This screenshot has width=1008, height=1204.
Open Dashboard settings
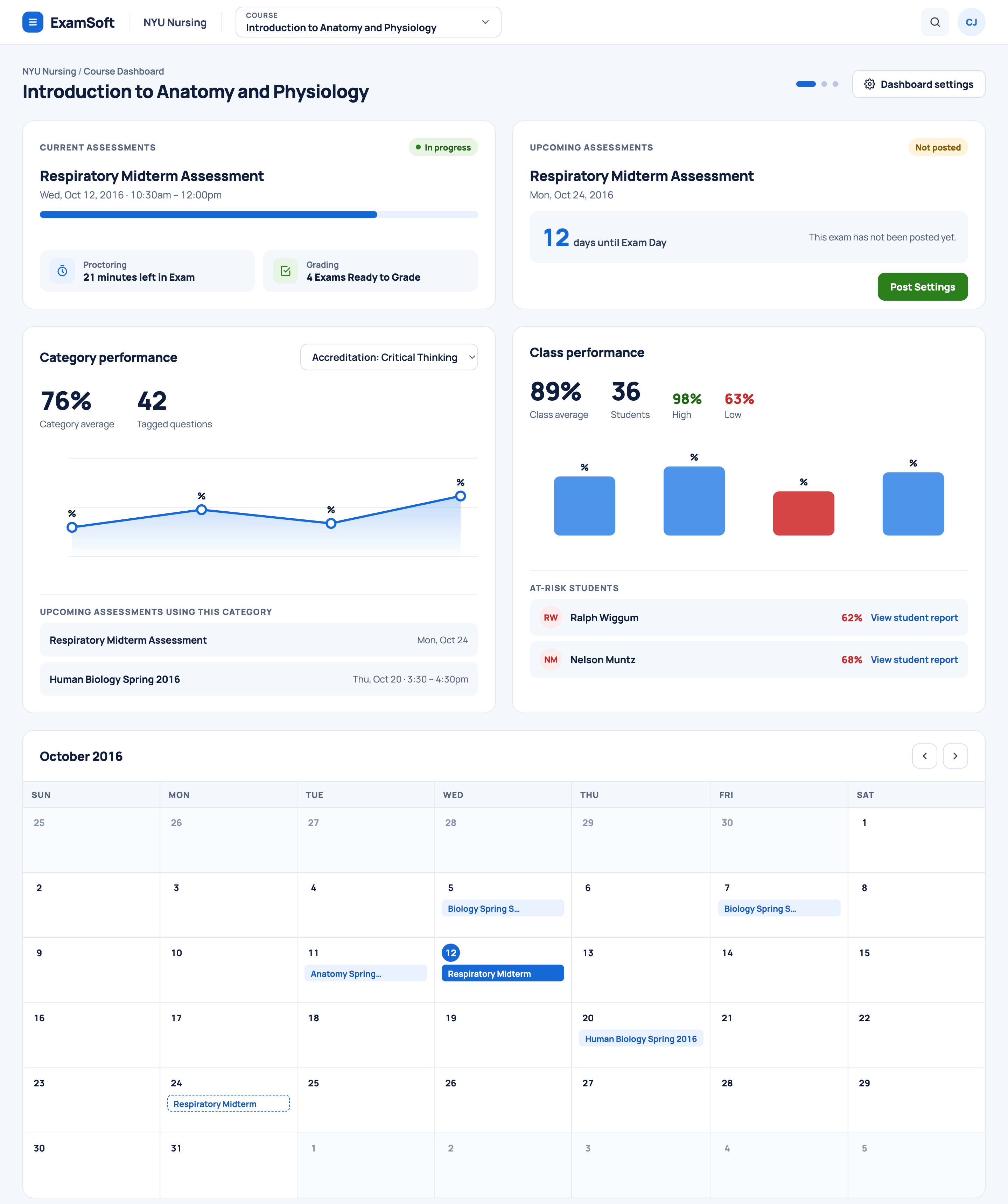918,84
